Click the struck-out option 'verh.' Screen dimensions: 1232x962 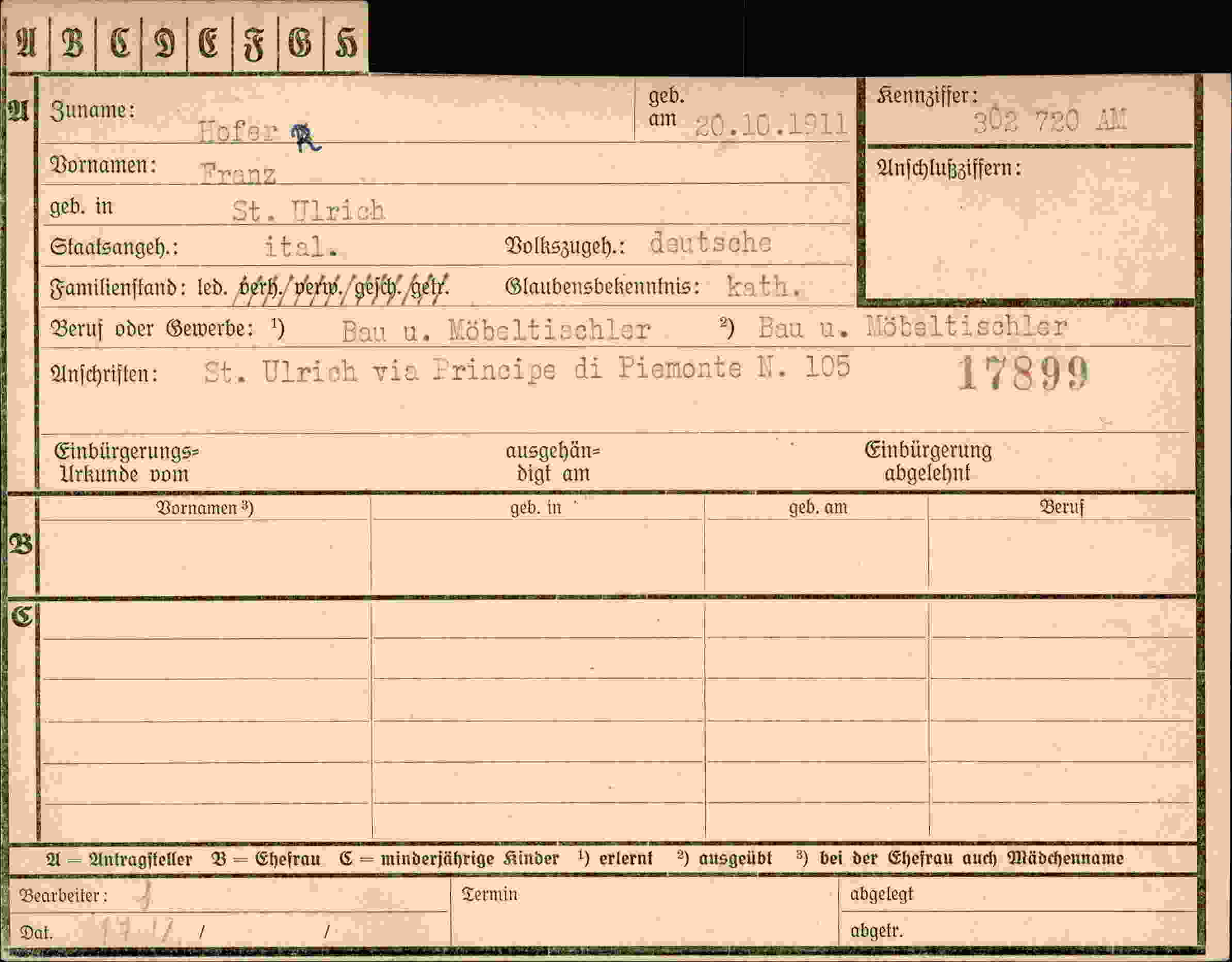261,288
